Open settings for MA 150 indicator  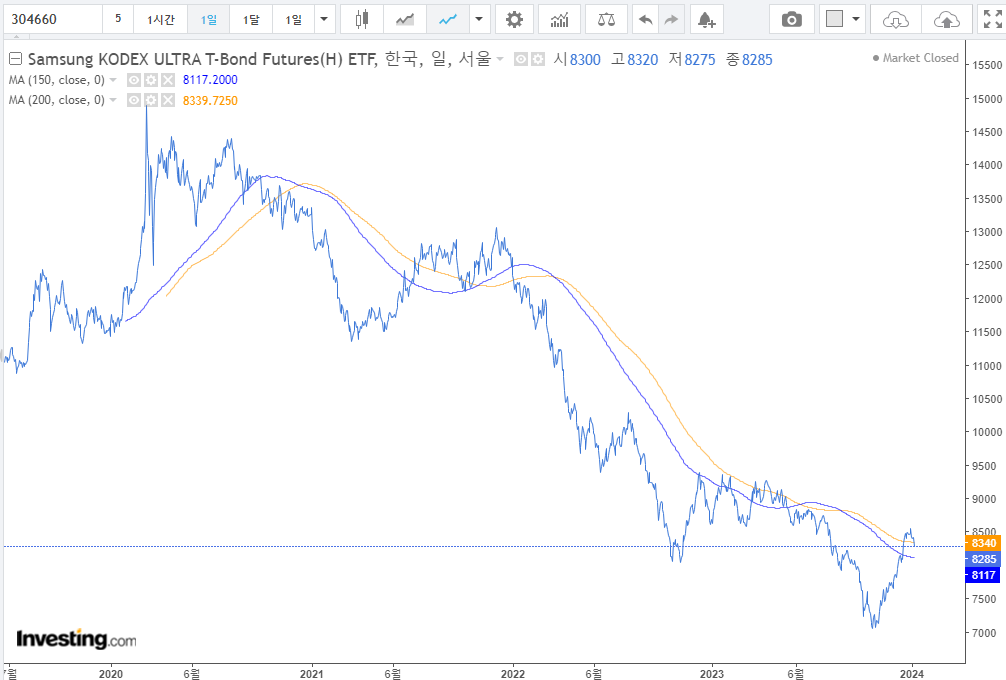[x=151, y=80]
